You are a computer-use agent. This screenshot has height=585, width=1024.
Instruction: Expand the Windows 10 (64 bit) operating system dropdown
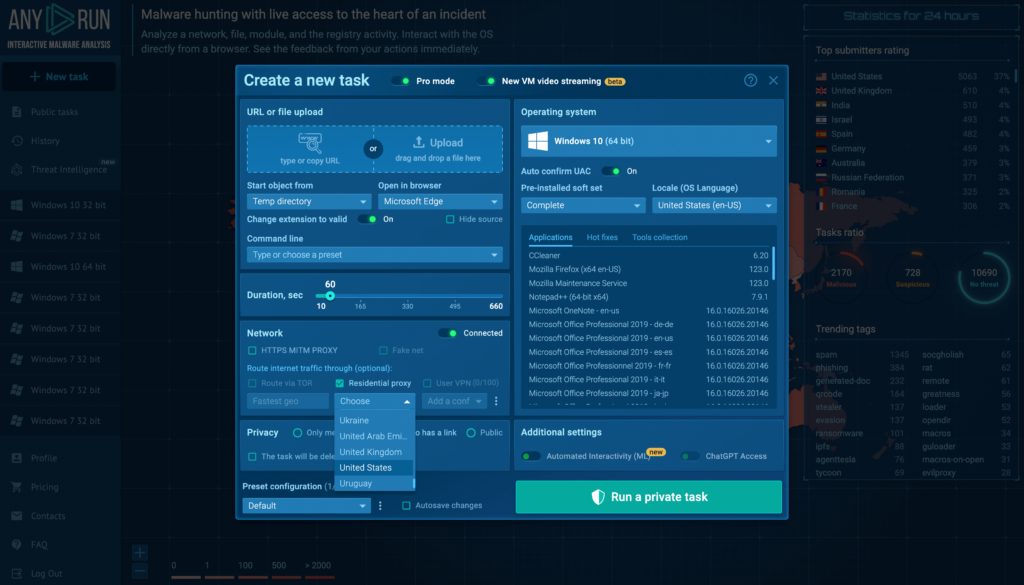(x=648, y=141)
